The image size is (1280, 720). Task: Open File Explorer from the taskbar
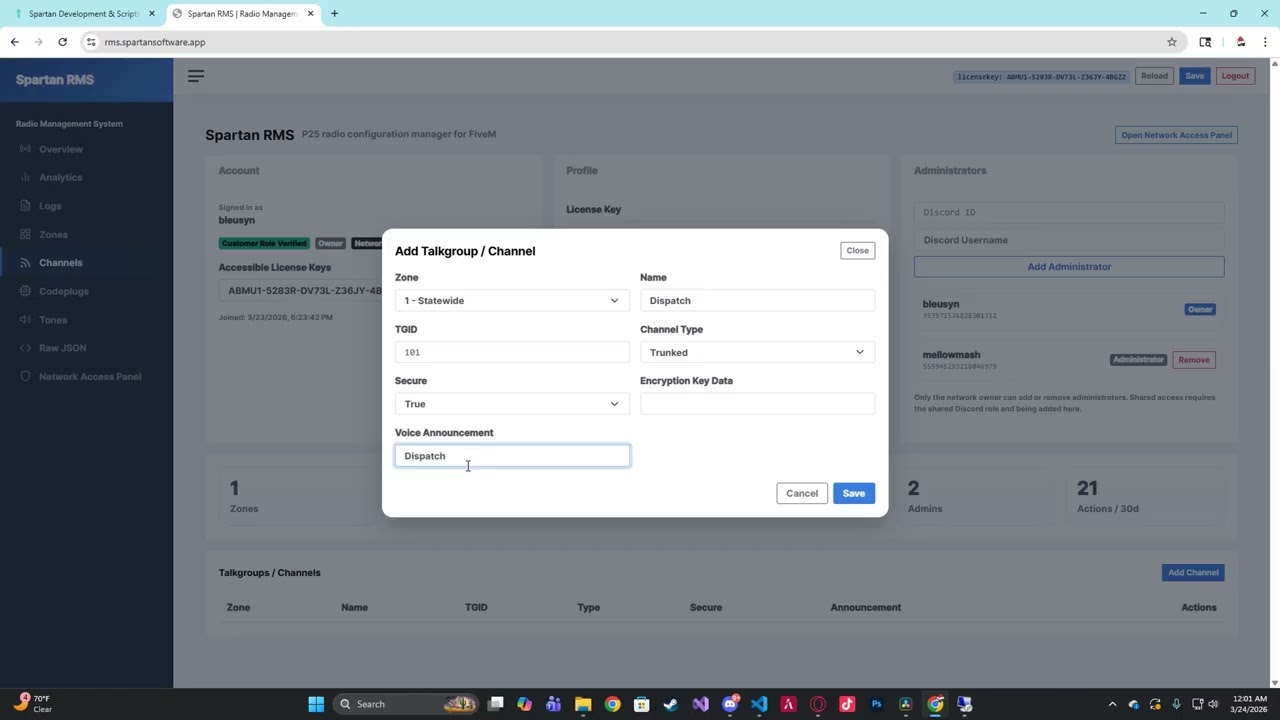click(x=583, y=704)
